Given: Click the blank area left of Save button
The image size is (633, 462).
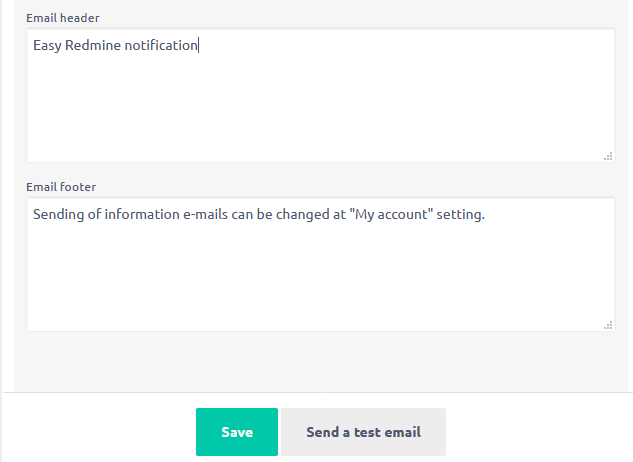Looking at the screenshot, I should coord(100,432).
